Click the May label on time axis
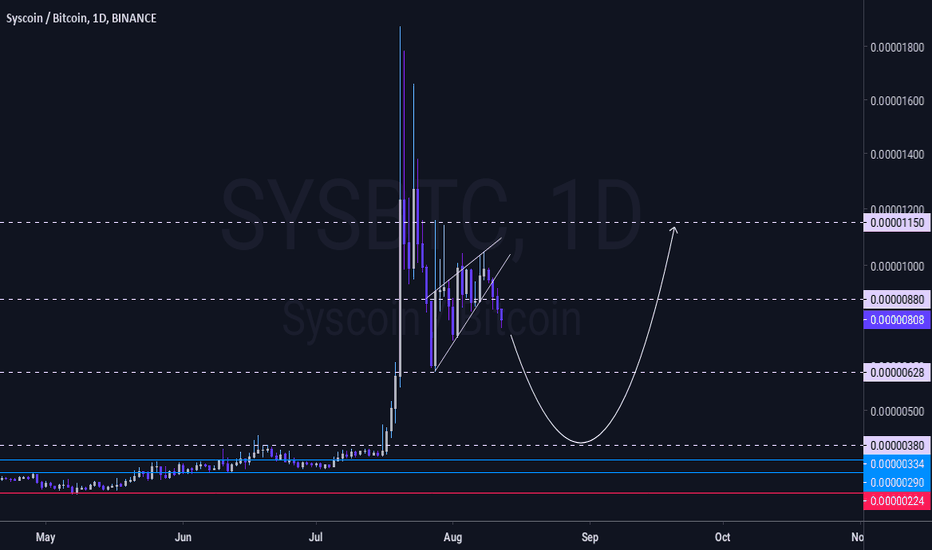This screenshot has width=932, height=550. (x=45, y=538)
